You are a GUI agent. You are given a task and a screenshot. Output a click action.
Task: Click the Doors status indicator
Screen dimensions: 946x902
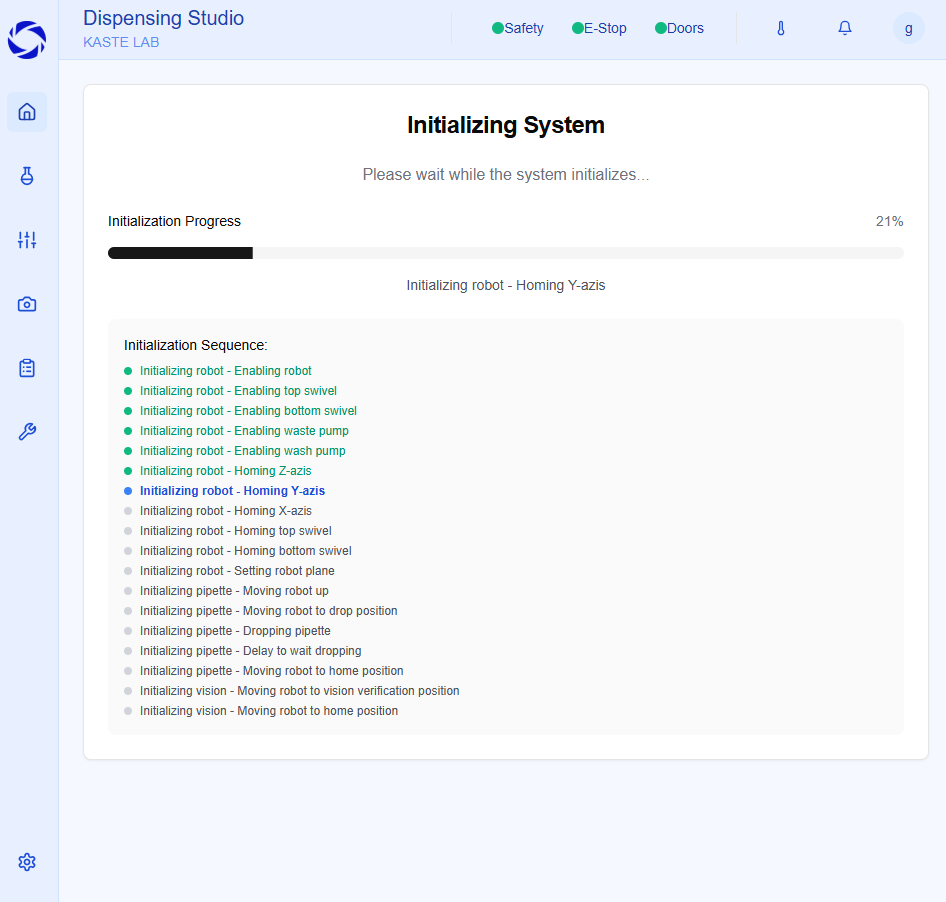679,28
